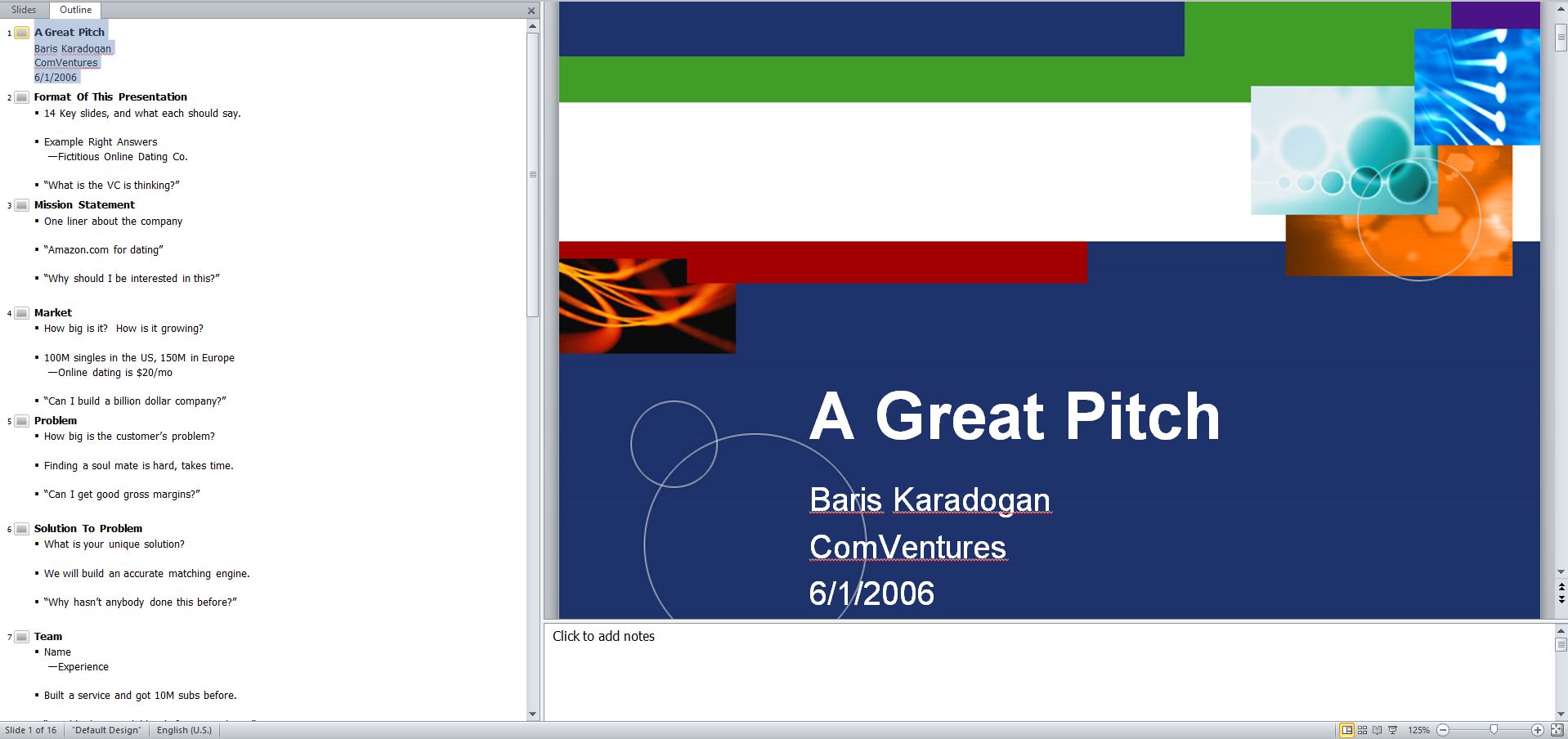Click Format Of This Presentation heading
1568x739 pixels.
[x=110, y=97]
